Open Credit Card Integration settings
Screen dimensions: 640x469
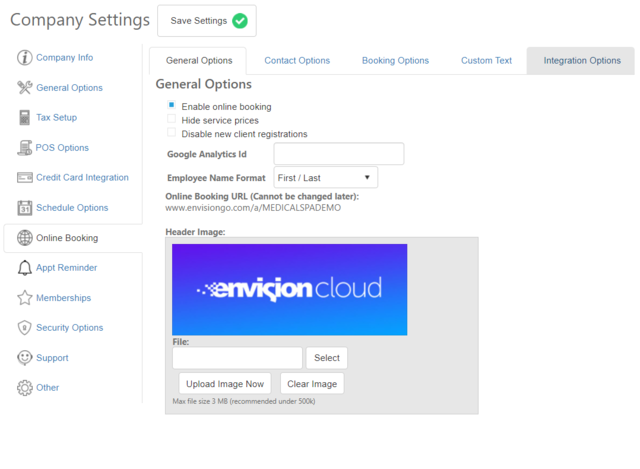(82, 178)
